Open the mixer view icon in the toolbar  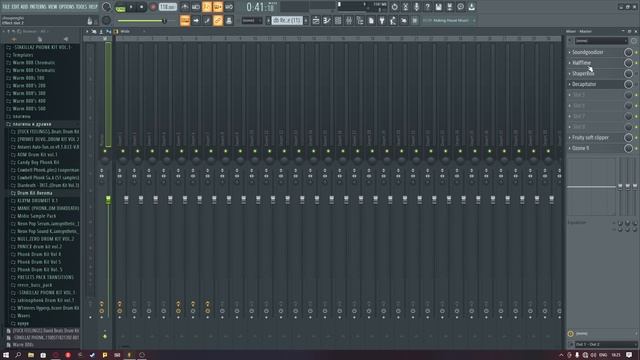click(349, 20)
